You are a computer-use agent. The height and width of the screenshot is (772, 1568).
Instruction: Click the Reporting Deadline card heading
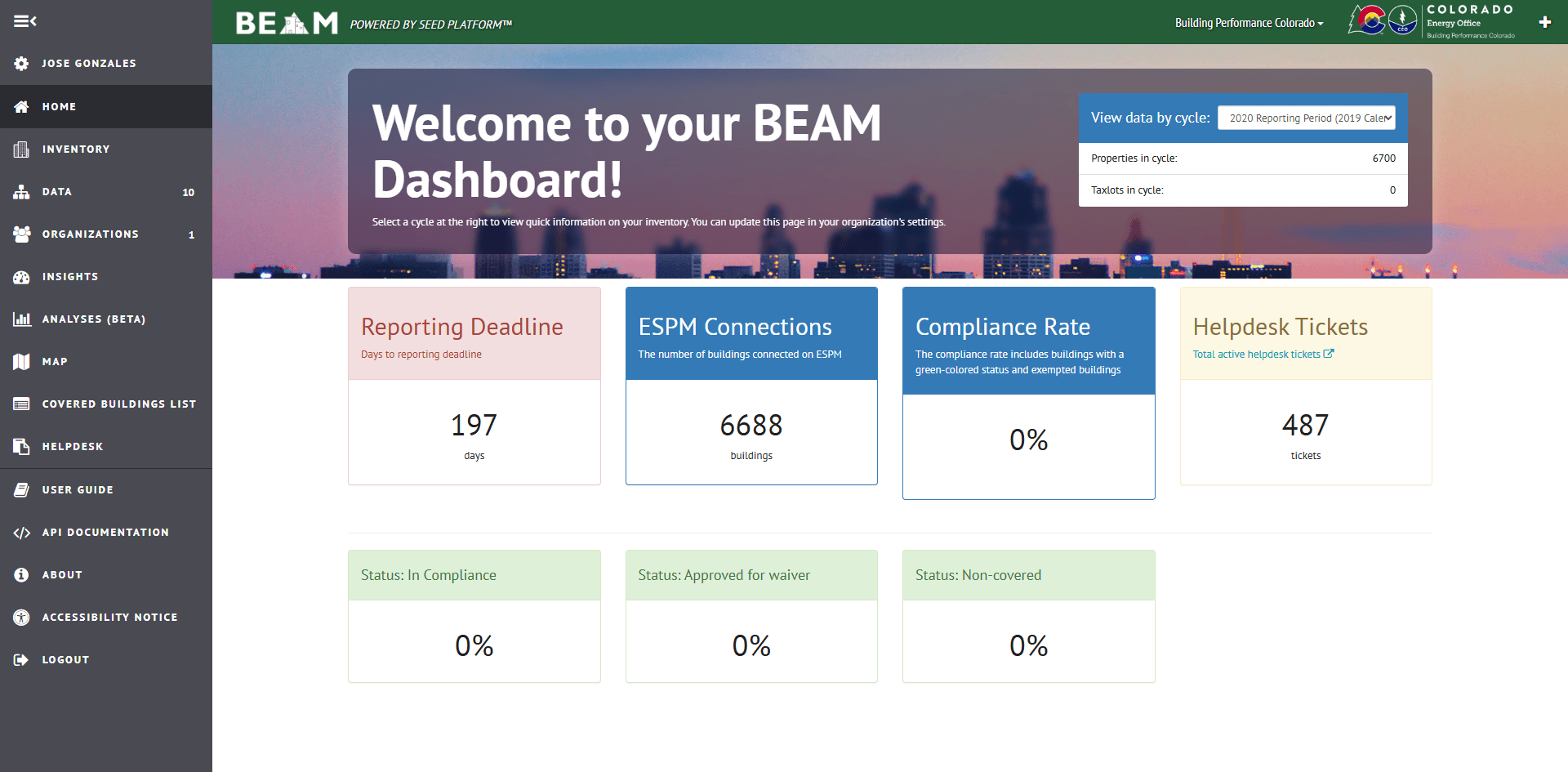tap(462, 327)
